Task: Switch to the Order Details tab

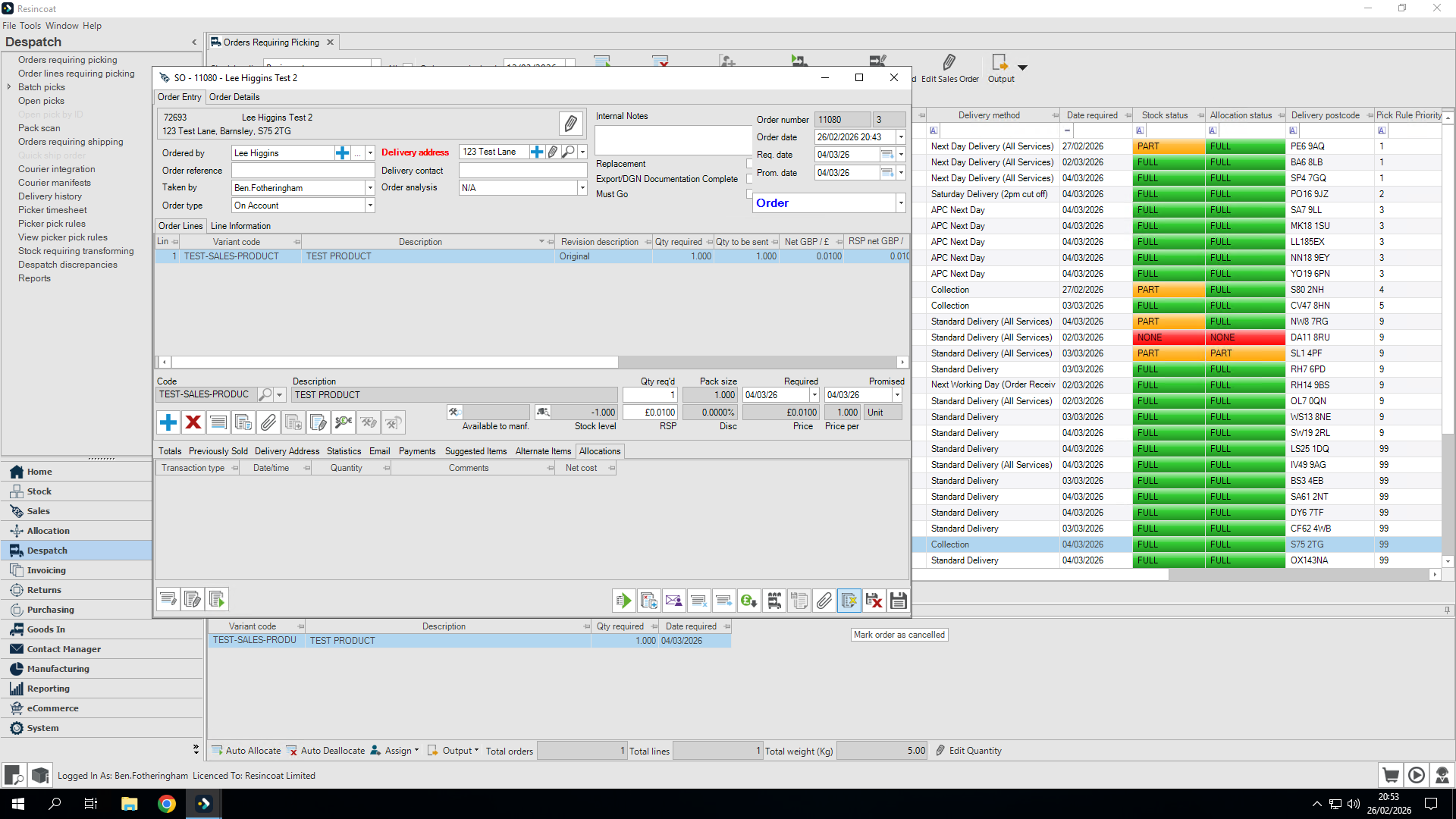Action: pos(234,97)
